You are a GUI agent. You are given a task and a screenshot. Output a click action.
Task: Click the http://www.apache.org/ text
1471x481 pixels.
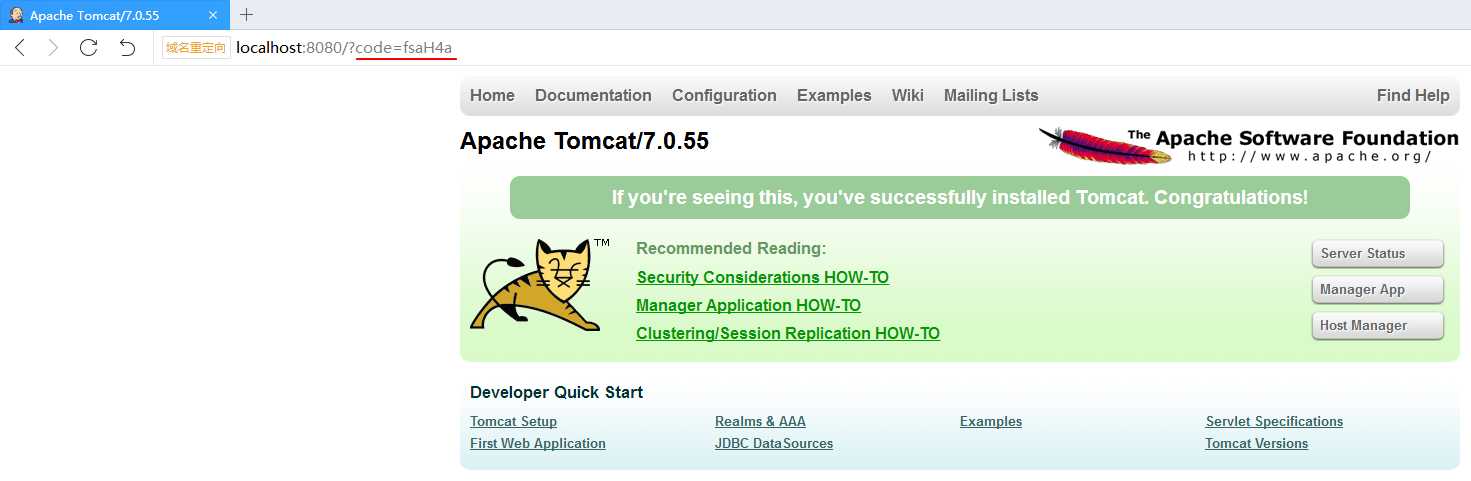coord(1310,156)
